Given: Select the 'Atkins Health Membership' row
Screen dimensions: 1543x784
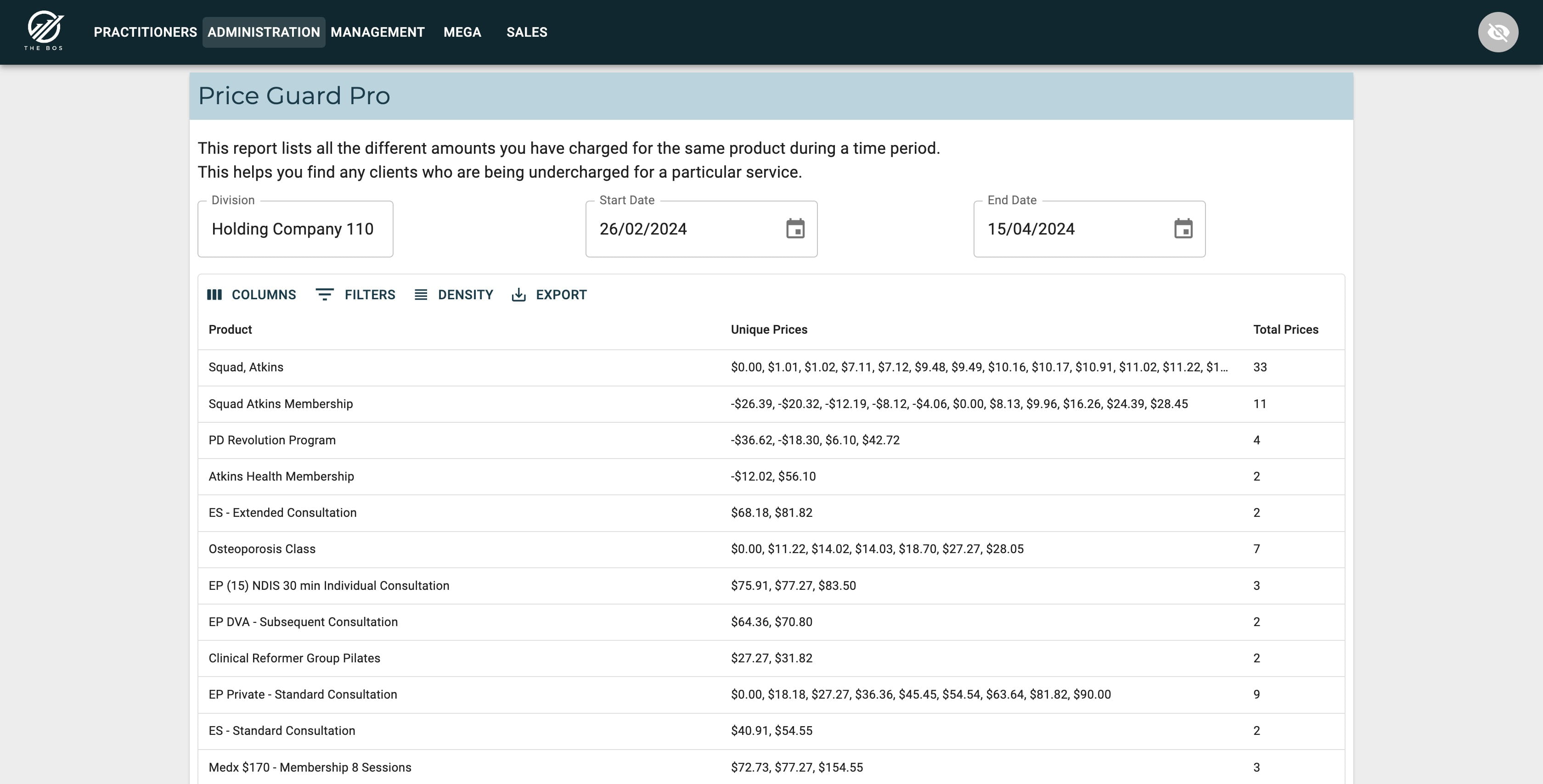Looking at the screenshot, I should [771, 476].
